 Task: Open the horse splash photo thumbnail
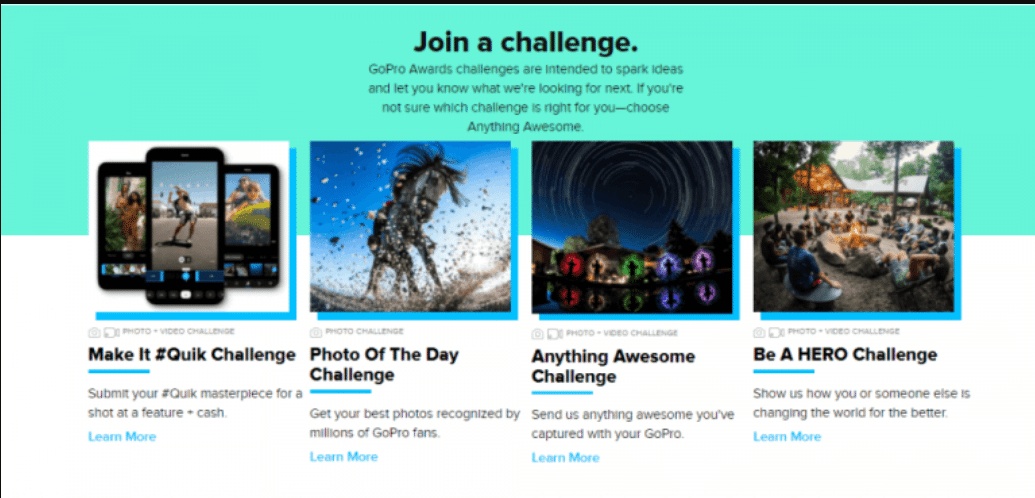click(x=411, y=227)
